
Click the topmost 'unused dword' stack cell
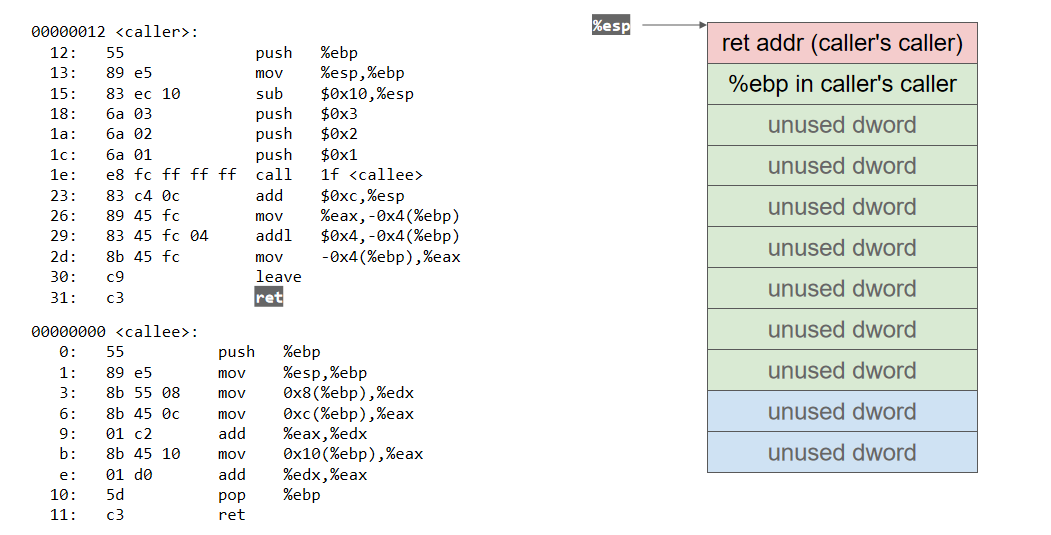(x=841, y=125)
